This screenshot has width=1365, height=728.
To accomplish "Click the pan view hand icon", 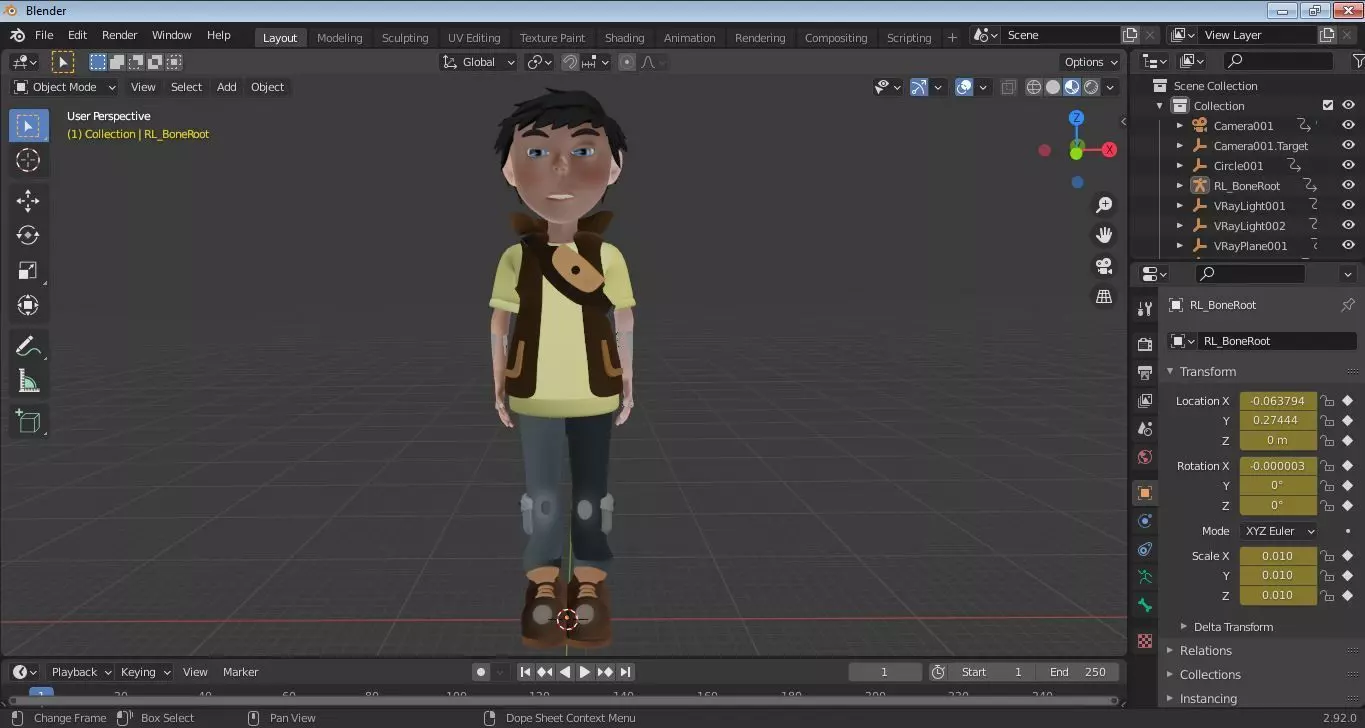I will (1104, 235).
